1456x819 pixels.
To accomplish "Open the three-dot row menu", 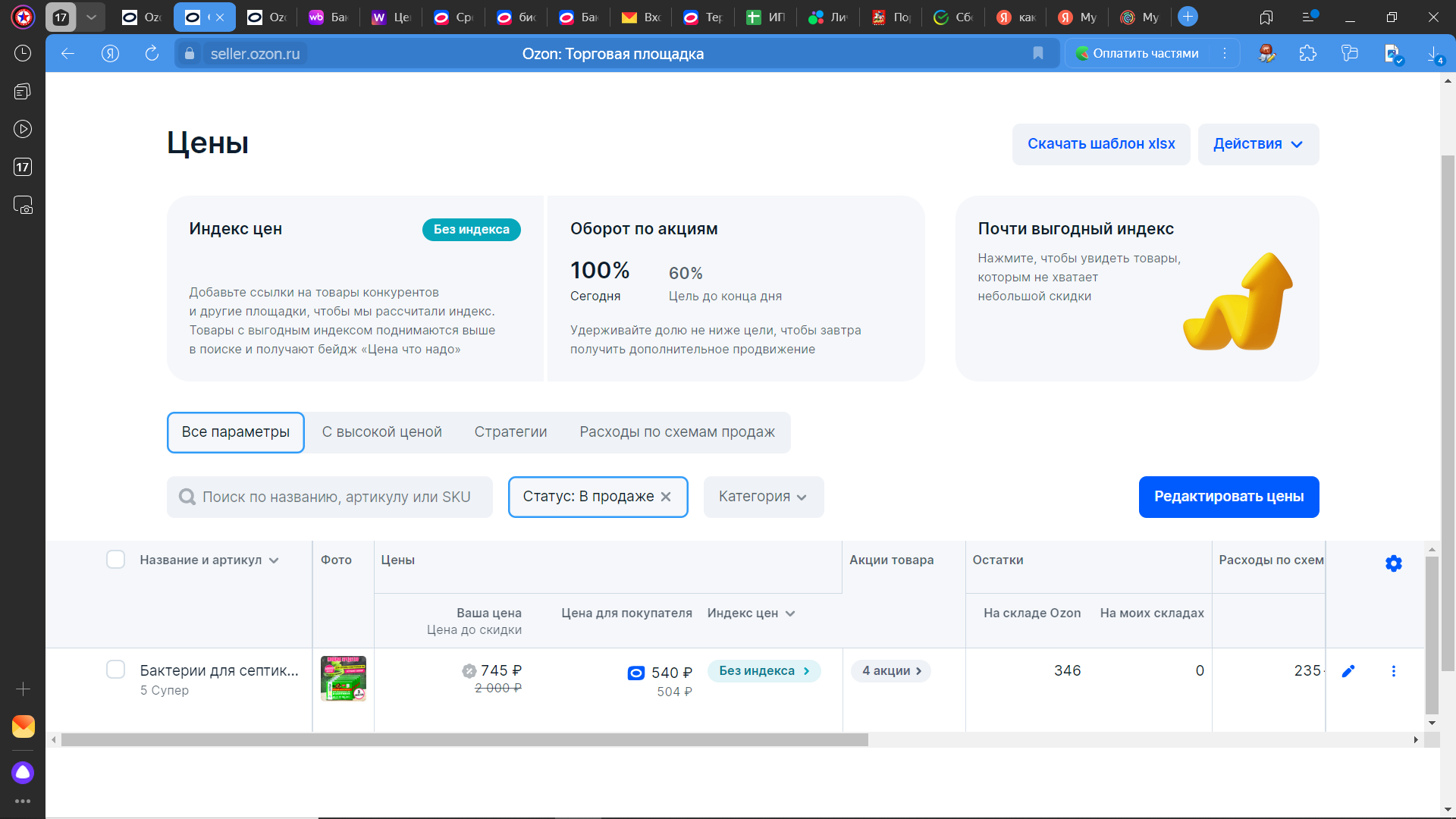I will (x=1393, y=671).
